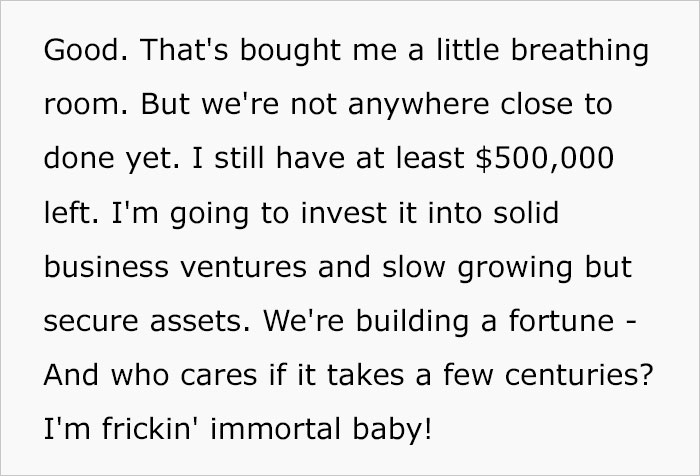
Task: Click the word "ventures"
Action: coord(243,270)
